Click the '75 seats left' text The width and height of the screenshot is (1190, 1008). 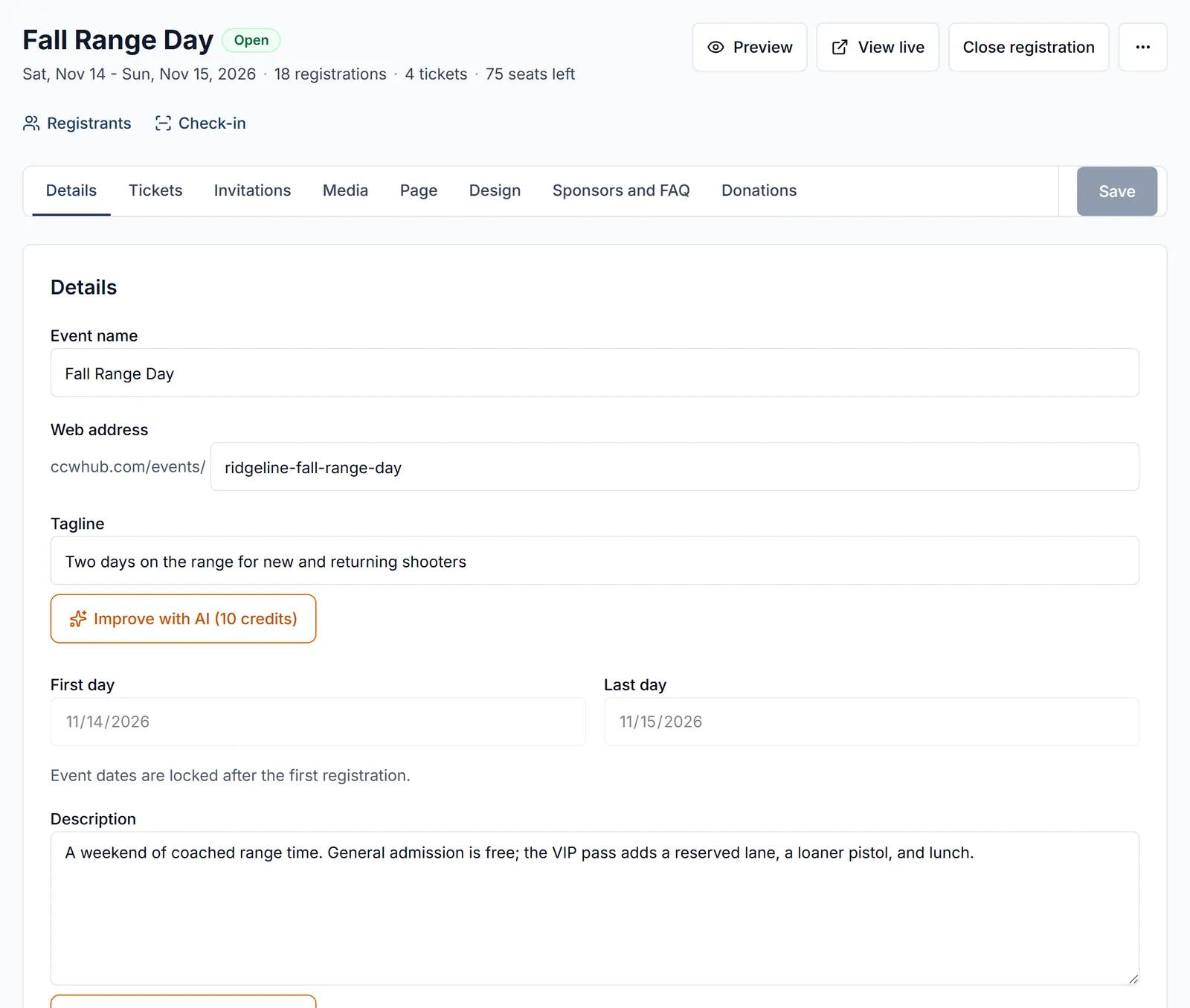pyautogui.click(x=530, y=74)
